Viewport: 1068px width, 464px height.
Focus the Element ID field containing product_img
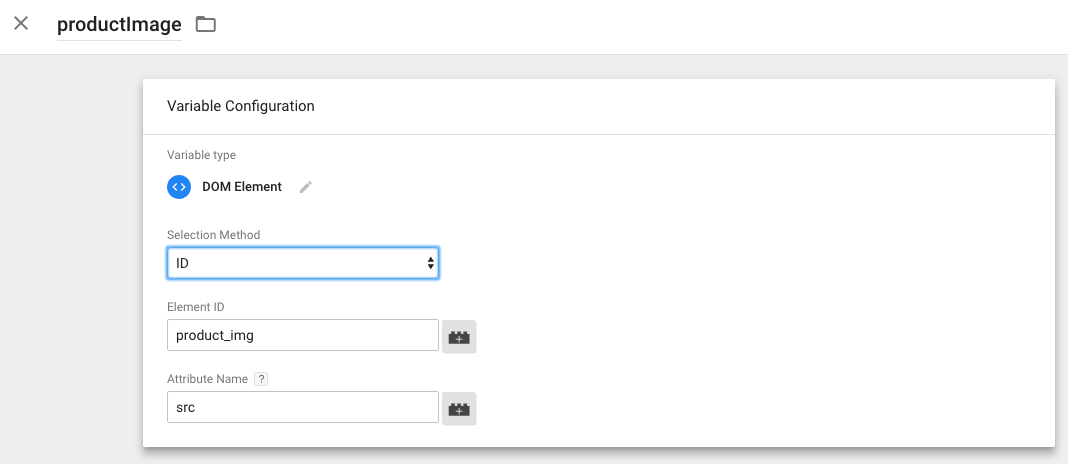point(302,335)
